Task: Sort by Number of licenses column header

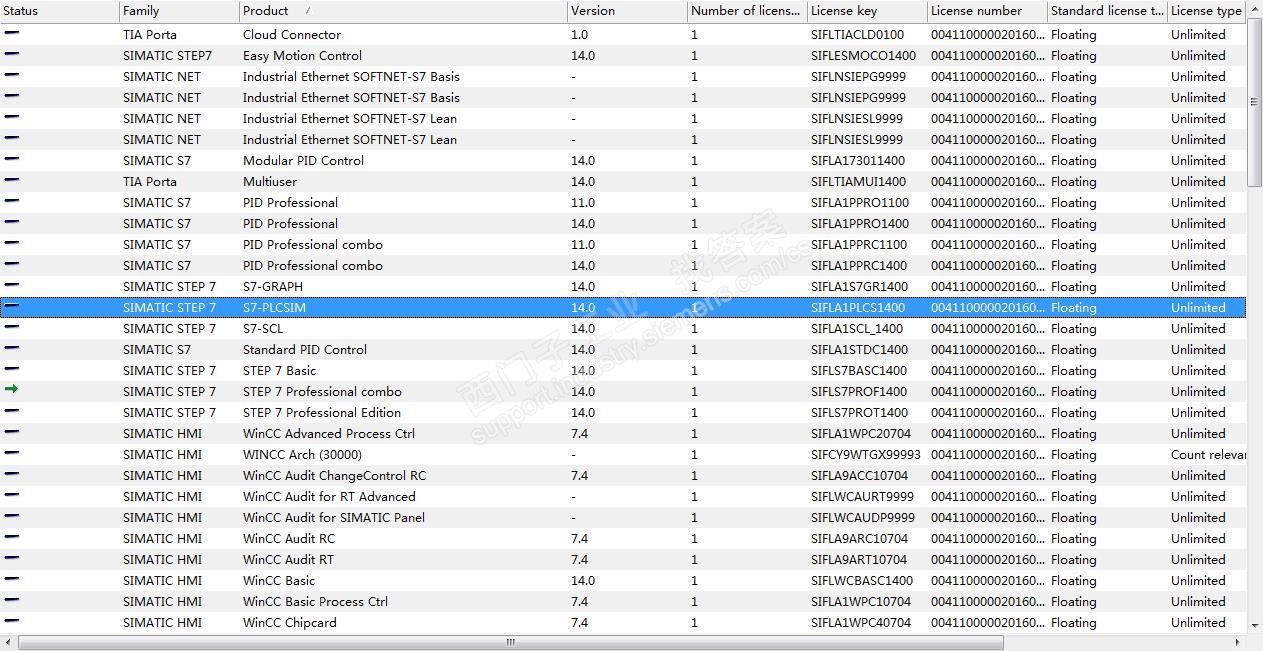Action: pyautogui.click(x=748, y=11)
